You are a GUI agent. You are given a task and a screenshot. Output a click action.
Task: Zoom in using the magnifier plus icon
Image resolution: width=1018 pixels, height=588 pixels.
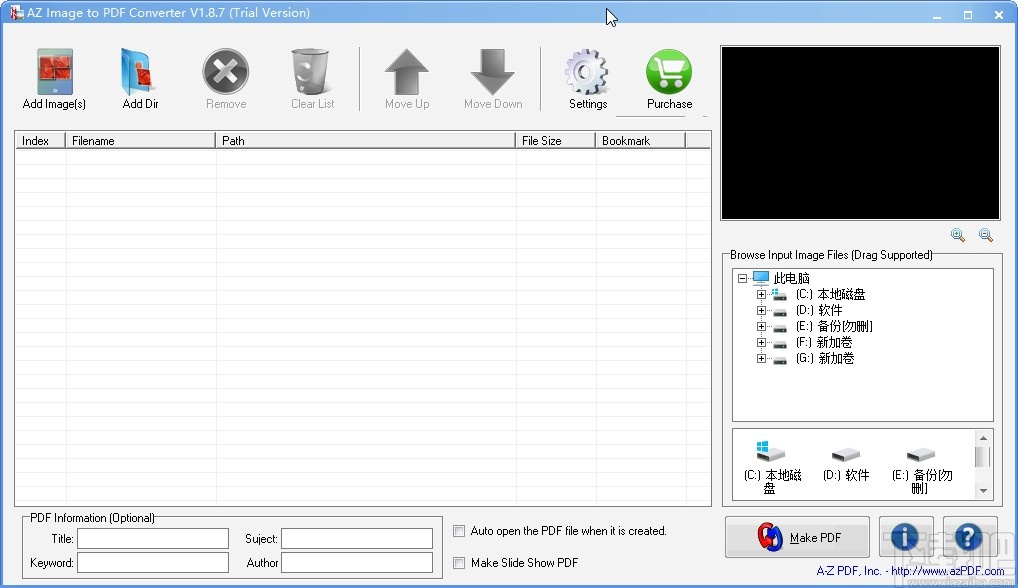(957, 235)
